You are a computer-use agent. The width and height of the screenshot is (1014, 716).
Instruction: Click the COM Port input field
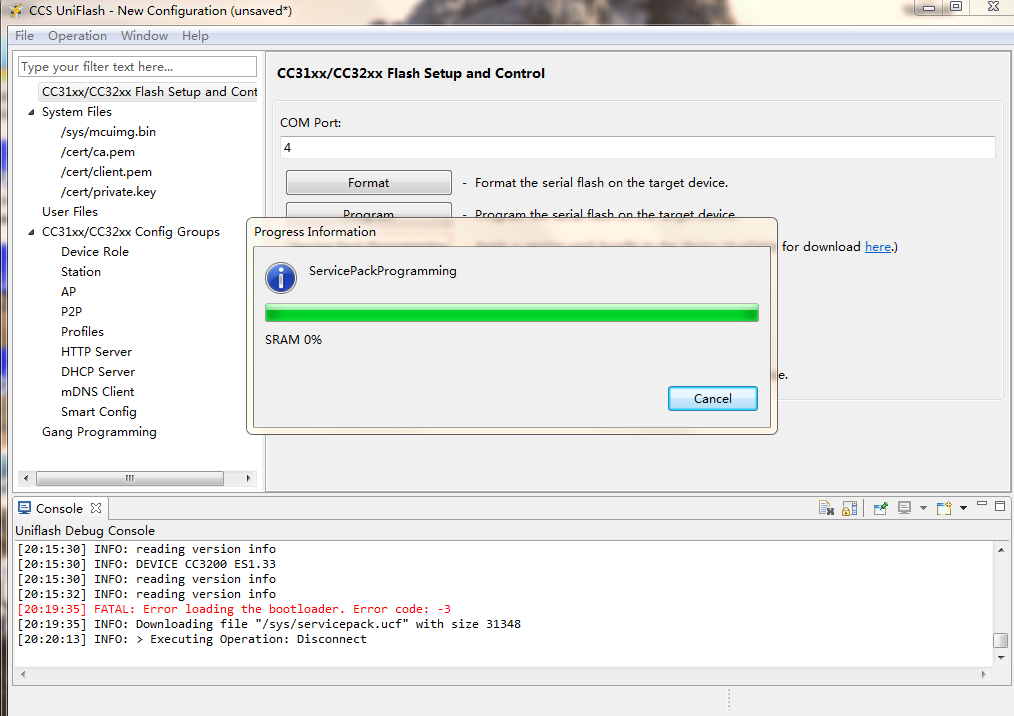click(x=637, y=147)
